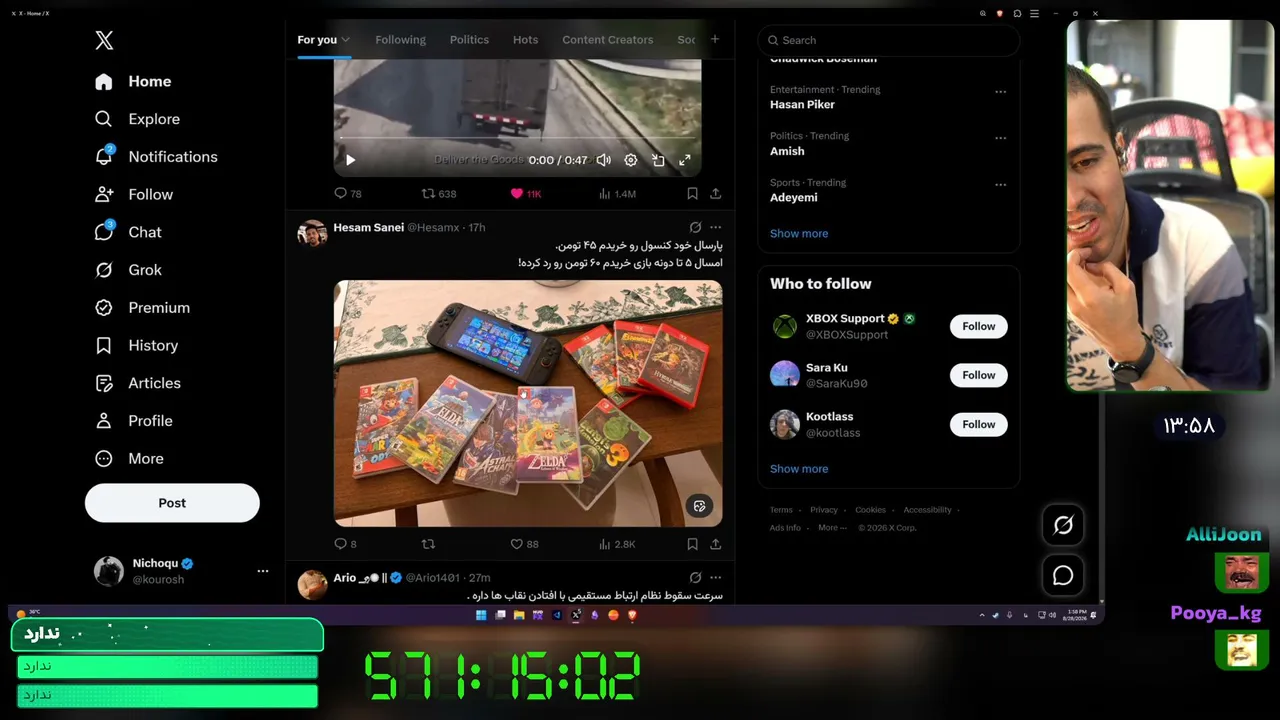Open the More menu in the sidebar
Screen dimensions: 1280x720
128,459
